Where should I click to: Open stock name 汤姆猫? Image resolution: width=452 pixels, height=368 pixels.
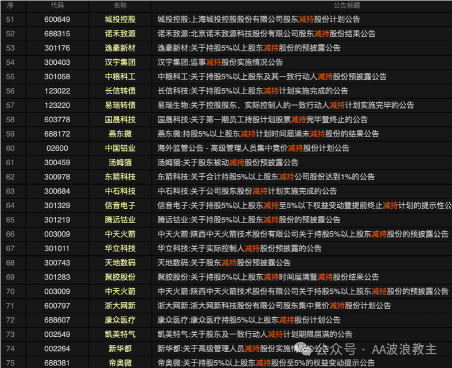(120, 163)
